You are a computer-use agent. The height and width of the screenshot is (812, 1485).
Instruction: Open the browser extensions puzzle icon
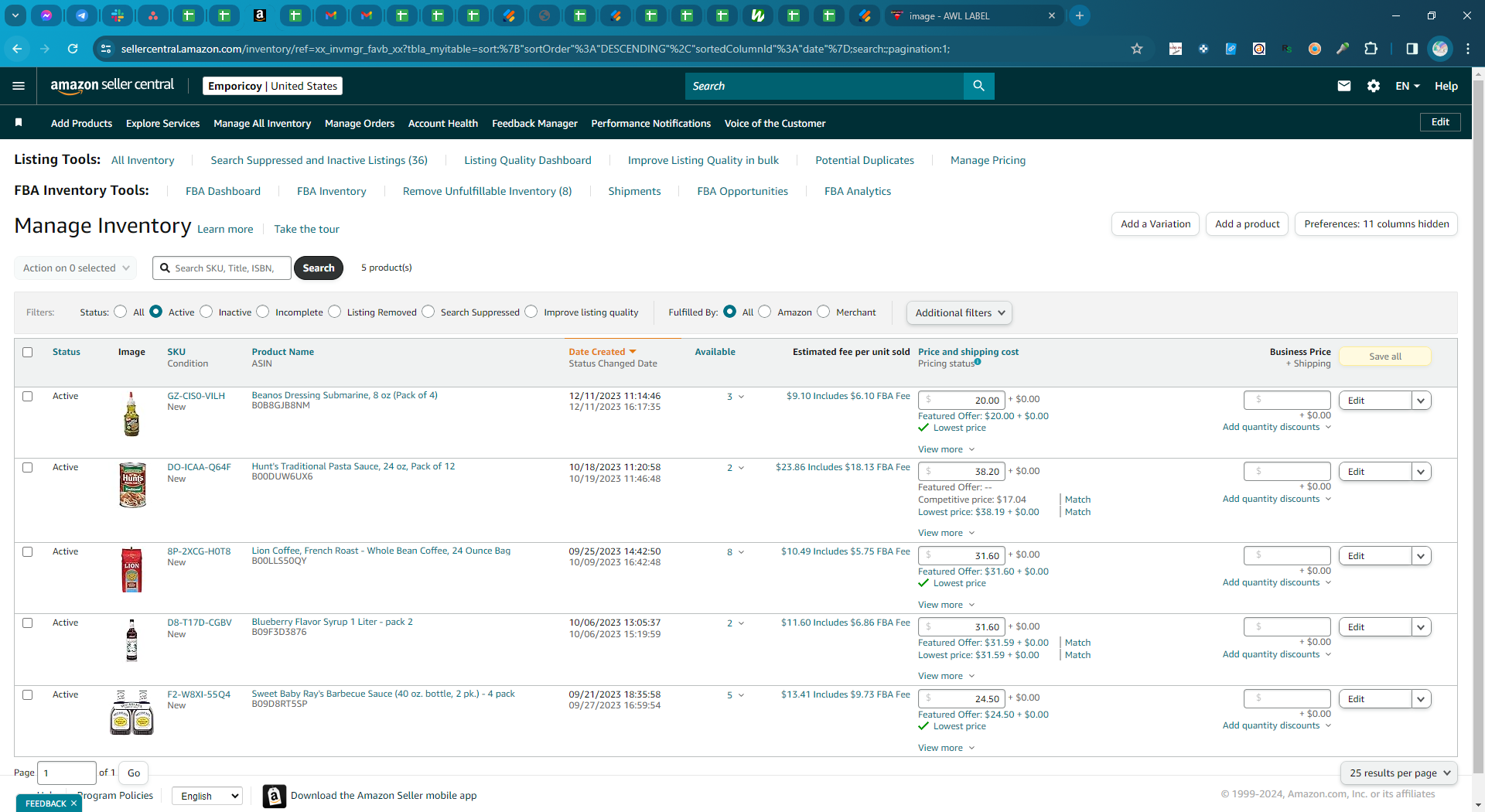[x=1371, y=49]
